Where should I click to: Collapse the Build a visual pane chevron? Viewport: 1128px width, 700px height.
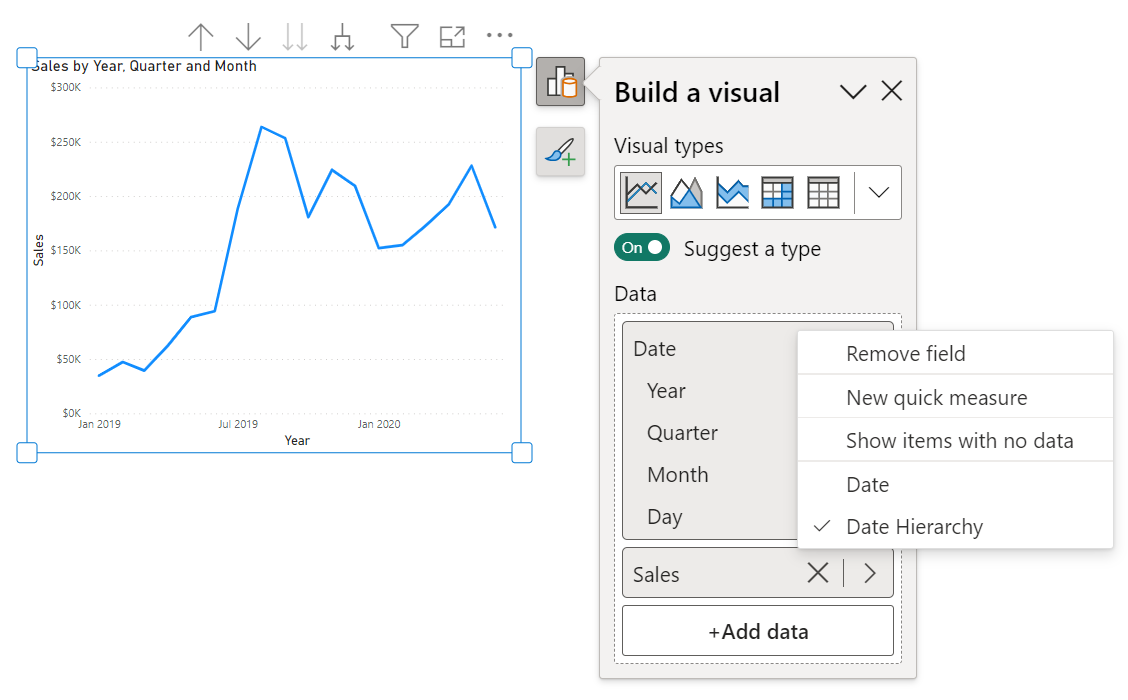point(853,92)
